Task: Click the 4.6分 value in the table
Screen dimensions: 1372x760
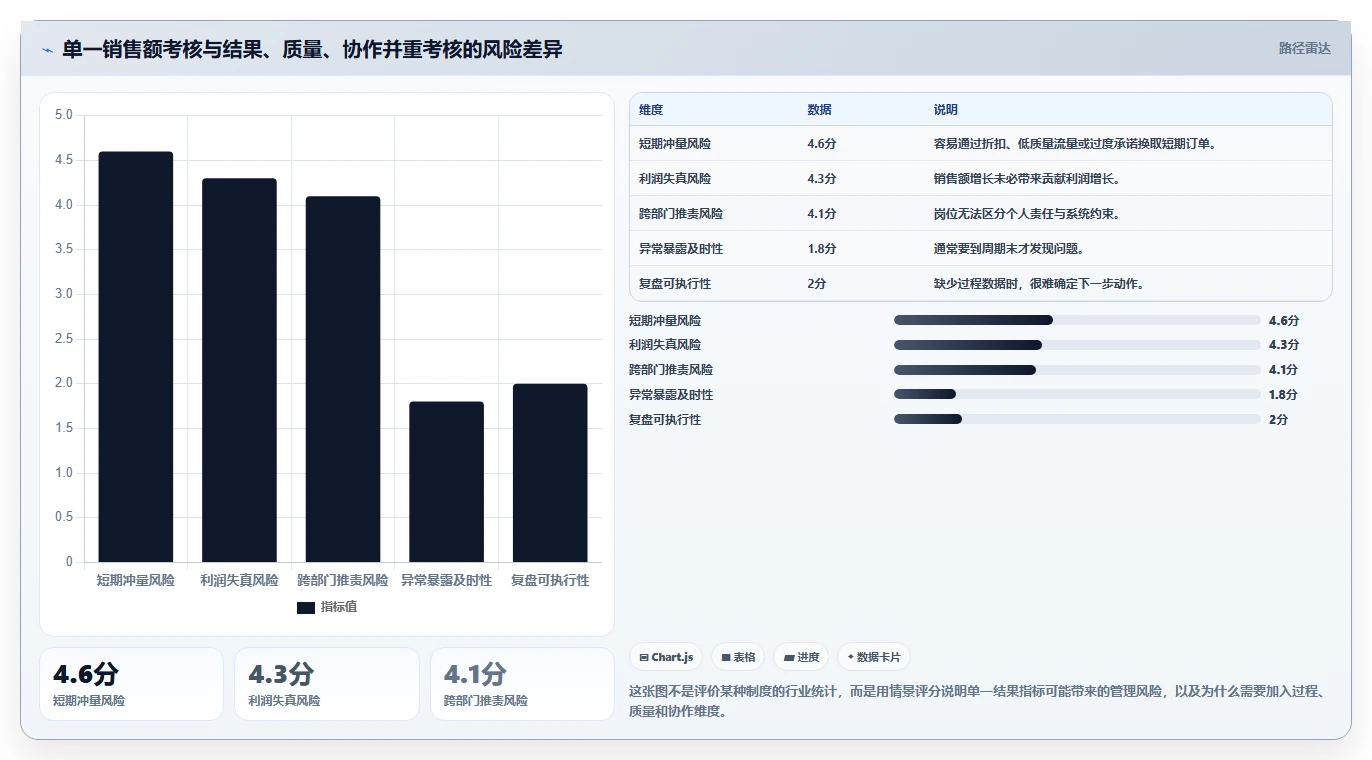Action: pyautogui.click(x=822, y=144)
